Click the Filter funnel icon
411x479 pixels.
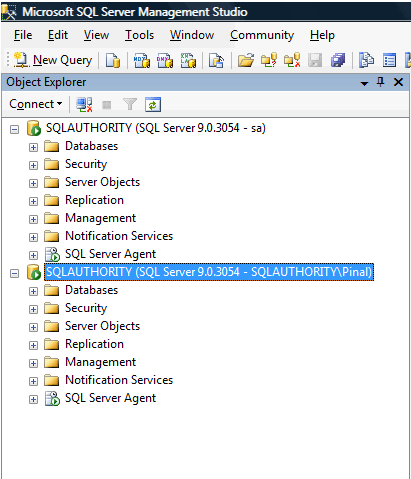coord(130,105)
